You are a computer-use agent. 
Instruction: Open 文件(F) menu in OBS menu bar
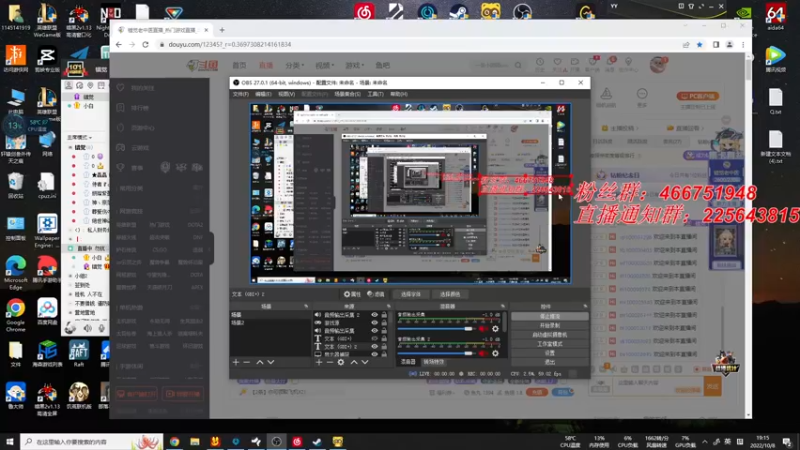(x=240, y=94)
